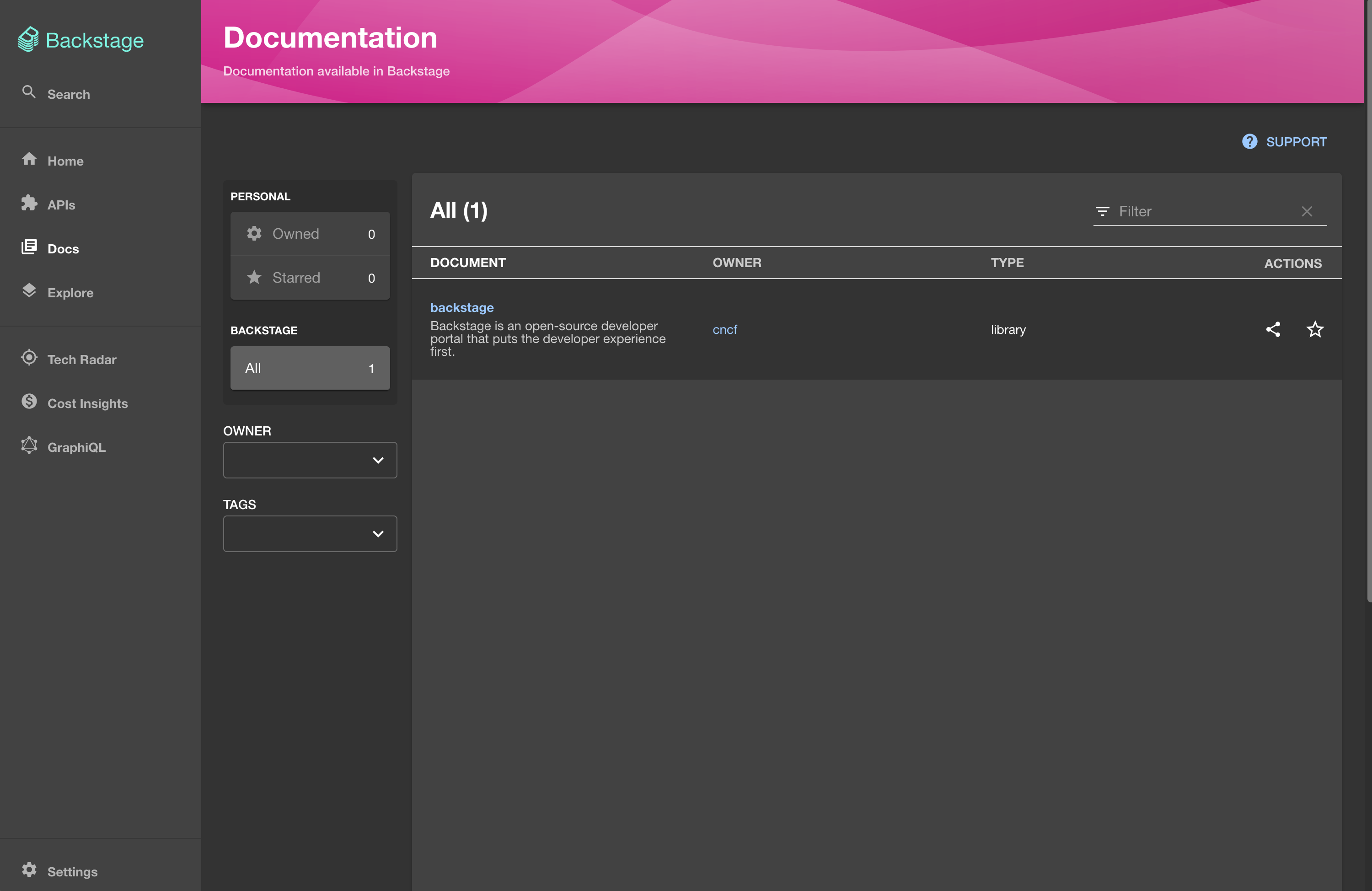Click the Explore layers icon
The height and width of the screenshot is (891, 1372).
[29, 290]
